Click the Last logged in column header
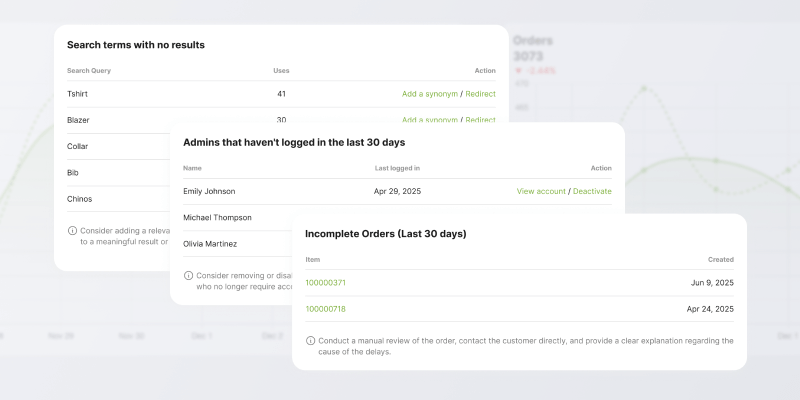 tap(397, 168)
